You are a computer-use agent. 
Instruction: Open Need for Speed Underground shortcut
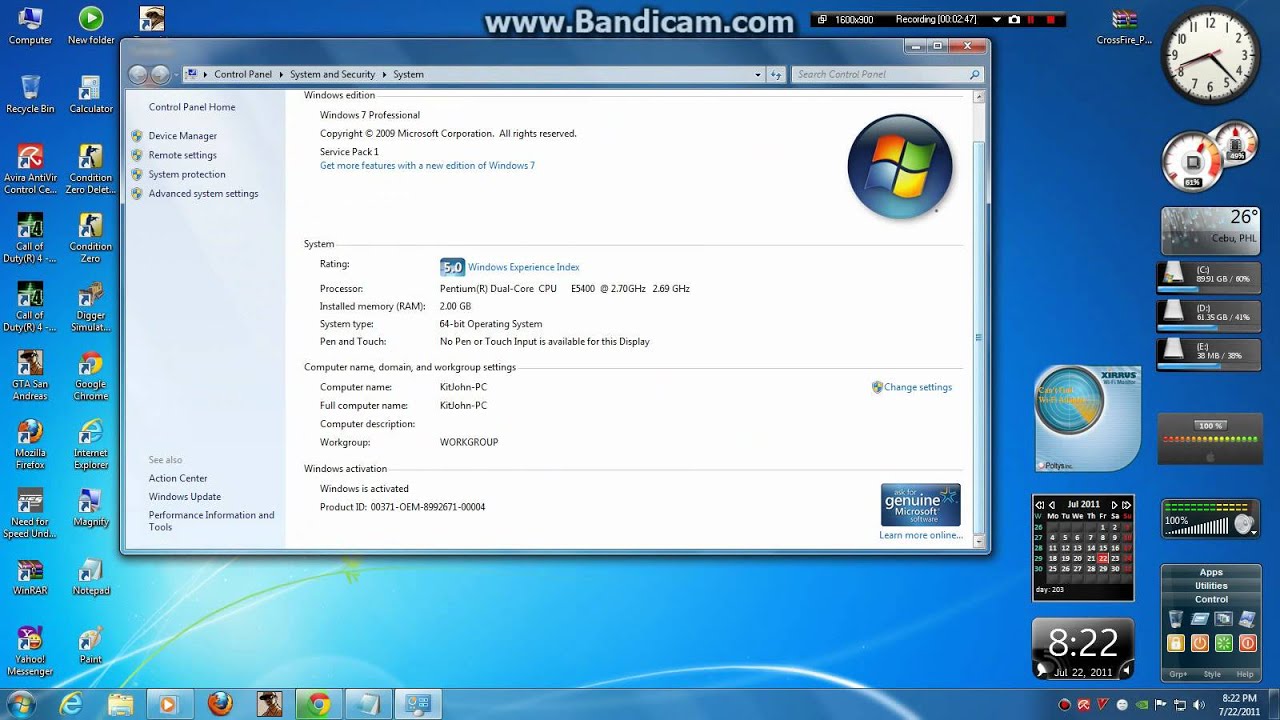click(x=30, y=513)
